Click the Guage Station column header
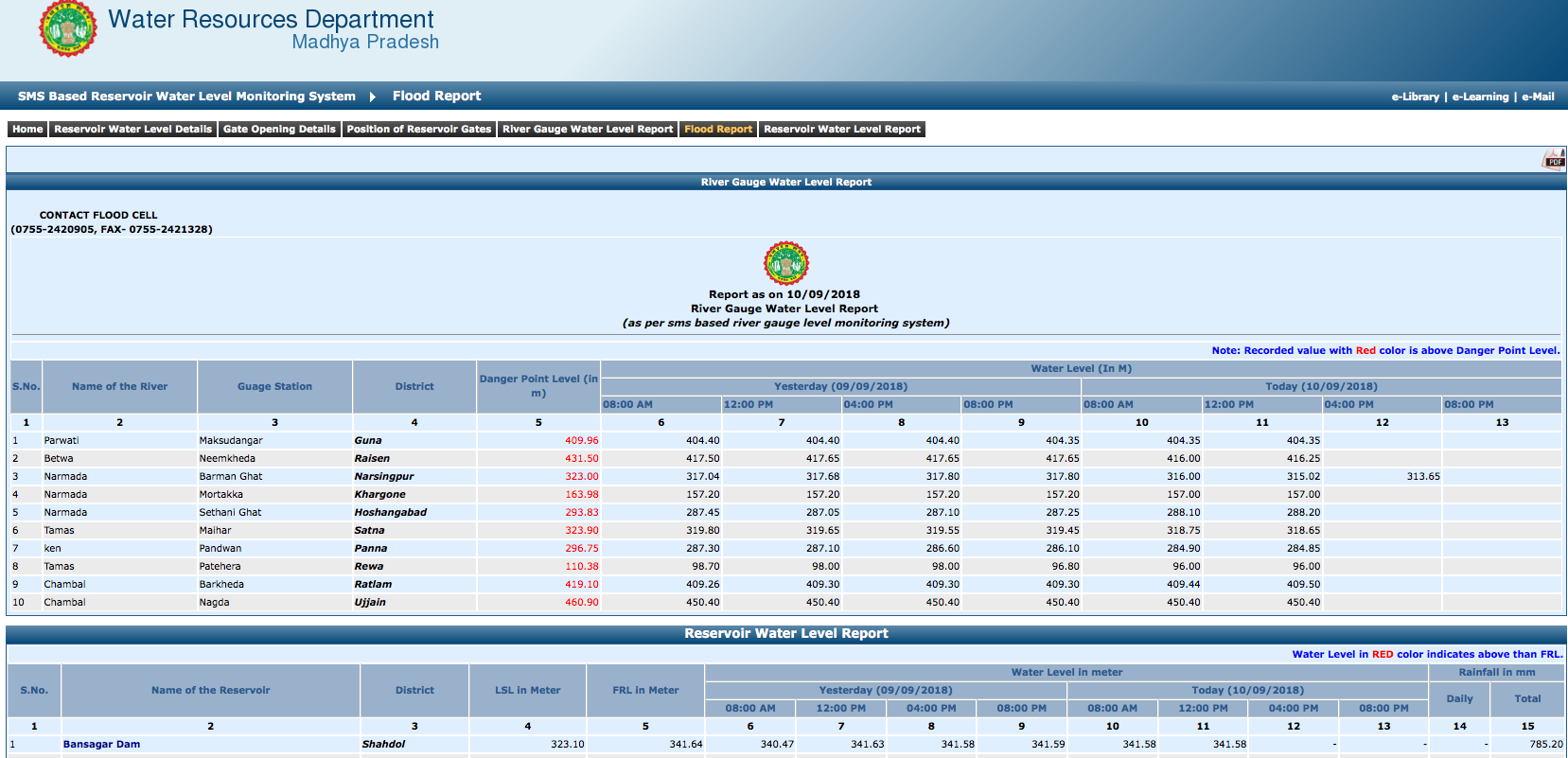This screenshot has width=1568, height=758. tap(274, 386)
